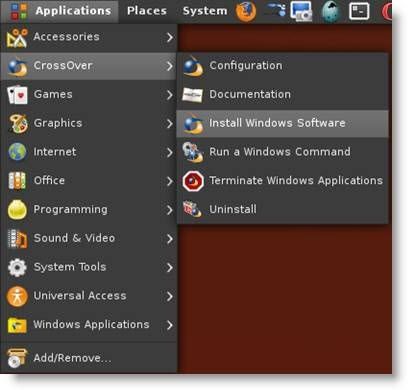This screenshot has width=408, height=390.
Task: Open the Accessories menu label
Action: click(x=66, y=37)
